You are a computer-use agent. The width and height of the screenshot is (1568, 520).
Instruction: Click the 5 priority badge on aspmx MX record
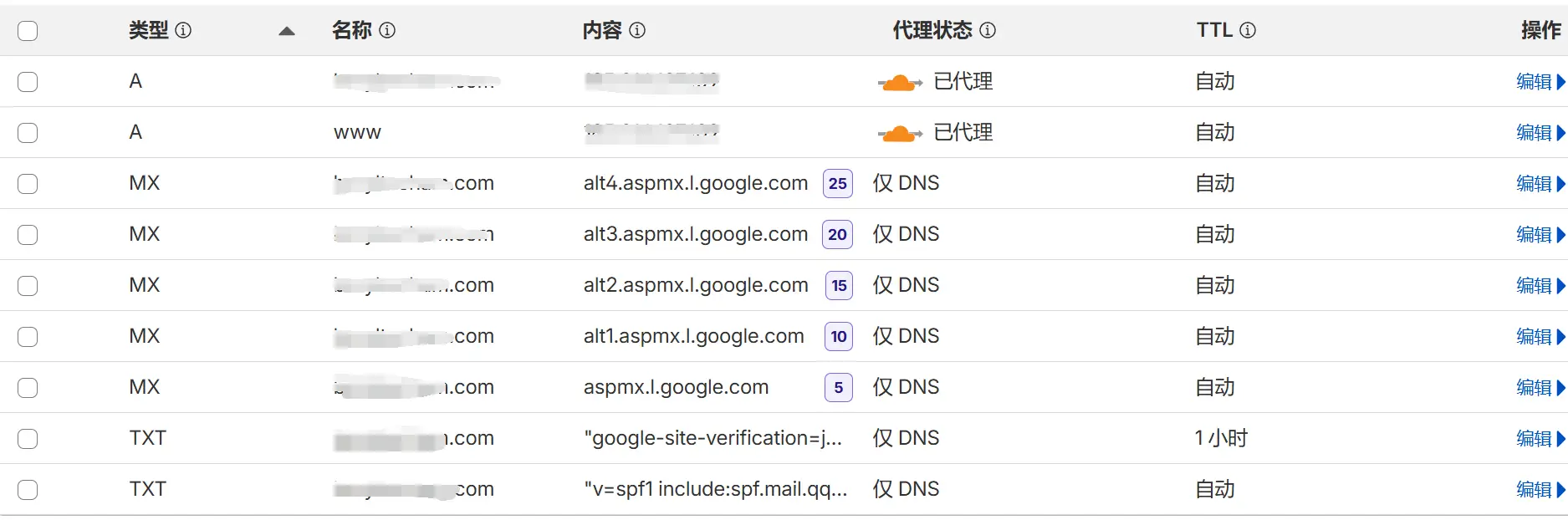coord(837,387)
